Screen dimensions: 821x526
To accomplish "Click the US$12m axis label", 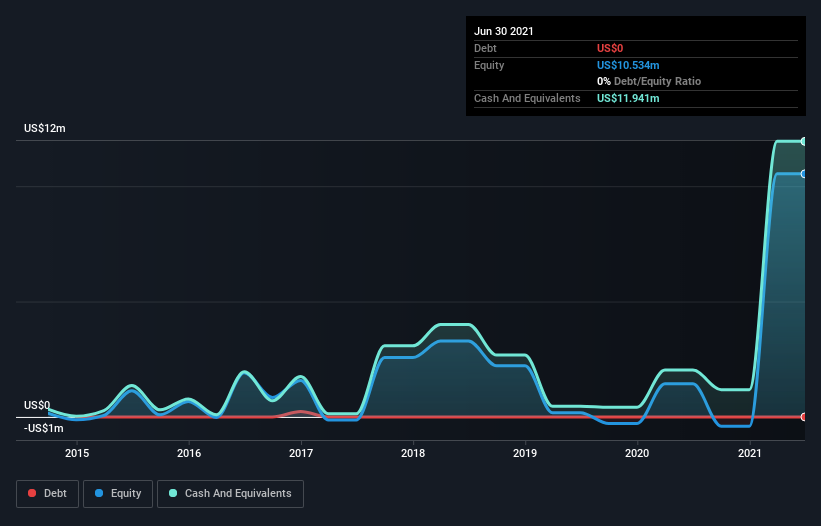I will pos(45,128).
